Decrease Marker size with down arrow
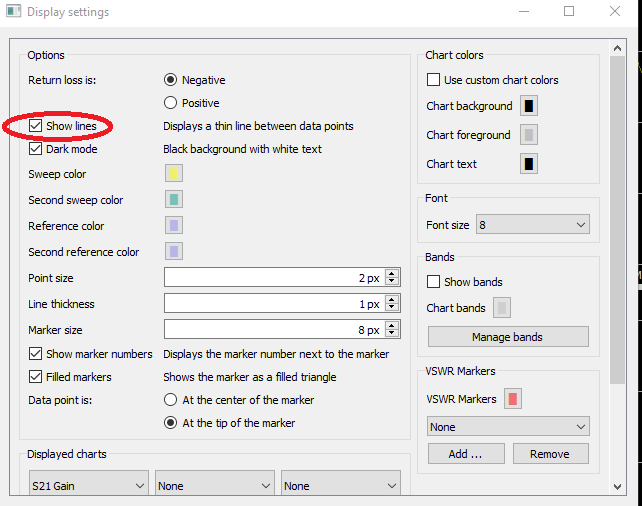642x506 pixels. (x=392, y=333)
